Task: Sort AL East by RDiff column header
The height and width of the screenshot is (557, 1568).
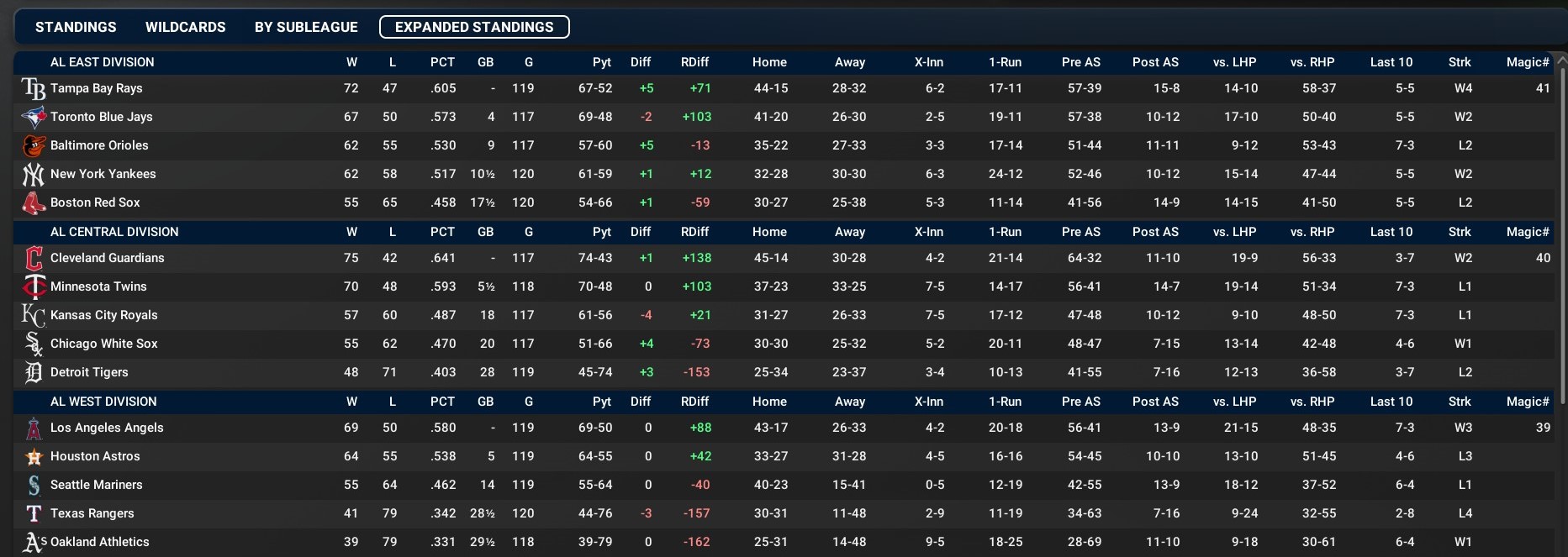Action: tap(694, 62)
